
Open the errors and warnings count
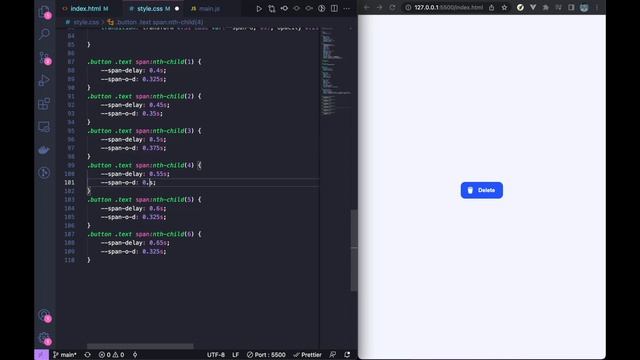point(111,355)
